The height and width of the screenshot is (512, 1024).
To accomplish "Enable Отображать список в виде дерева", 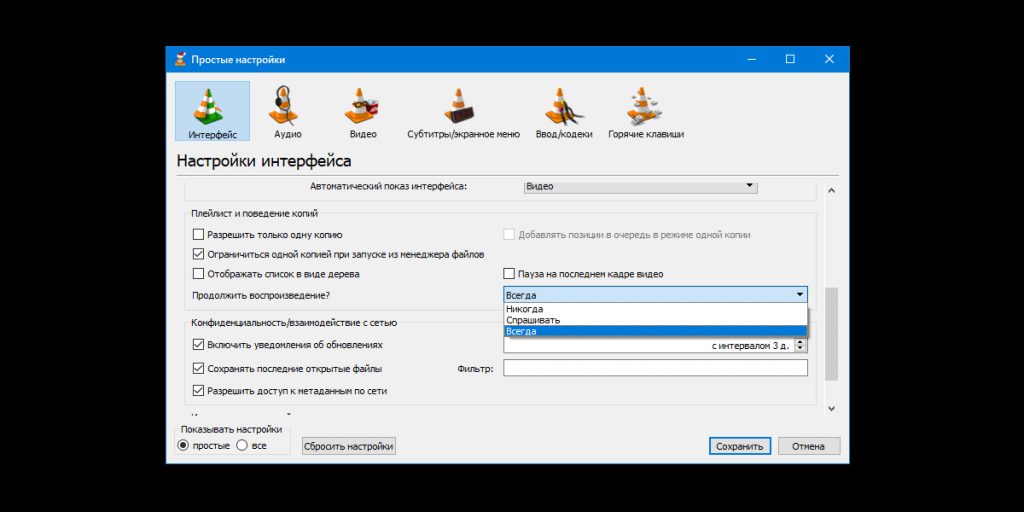I will pyautogui.click(x=199, y=274).
